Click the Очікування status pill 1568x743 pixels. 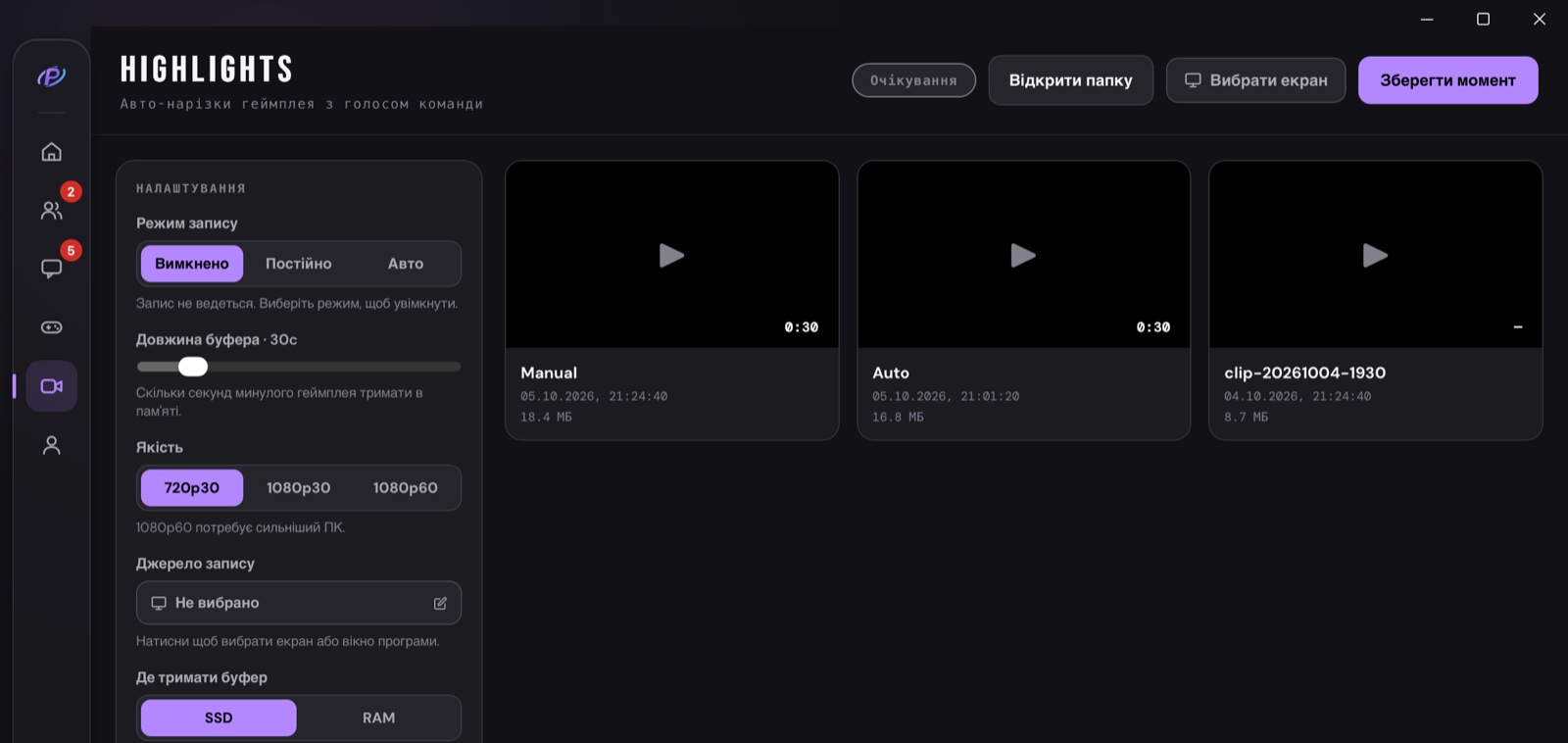(x=914, y=80)
